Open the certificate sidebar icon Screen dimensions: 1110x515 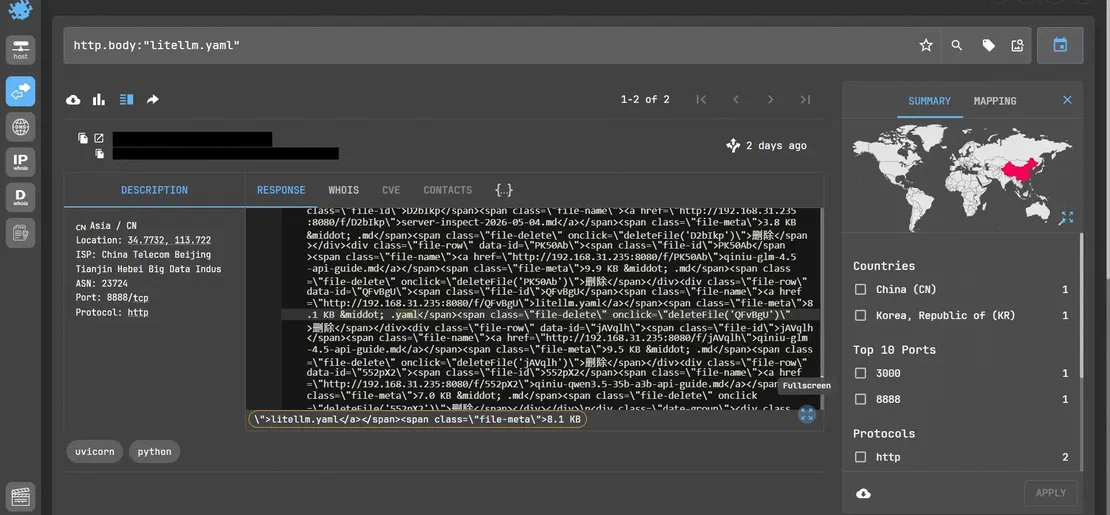click(21, 232)
